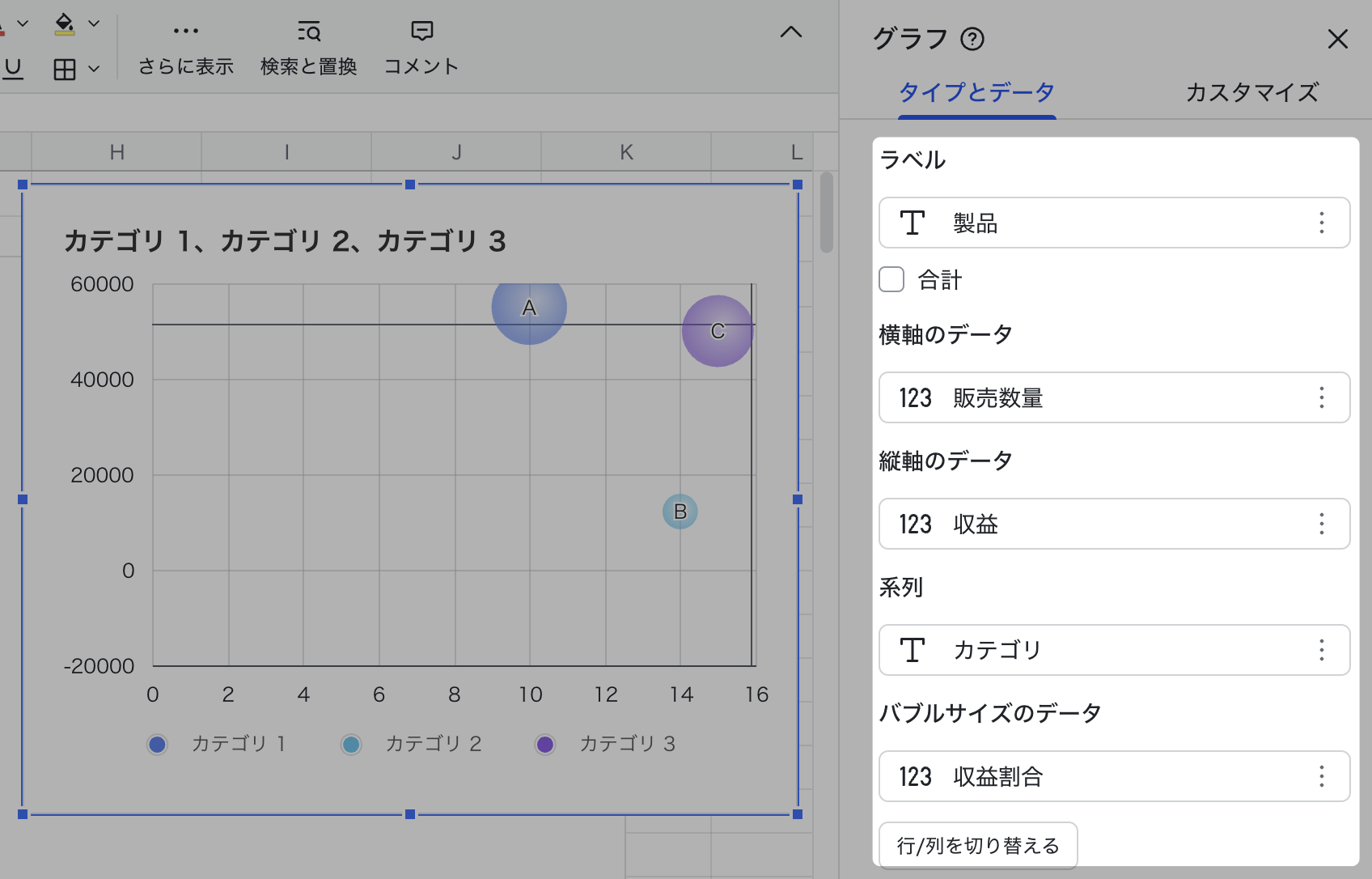Image resolution: width=1372 pixels, height=879 pixels.
Task: Click bubble A in the chart
Action: click(529, 308)
